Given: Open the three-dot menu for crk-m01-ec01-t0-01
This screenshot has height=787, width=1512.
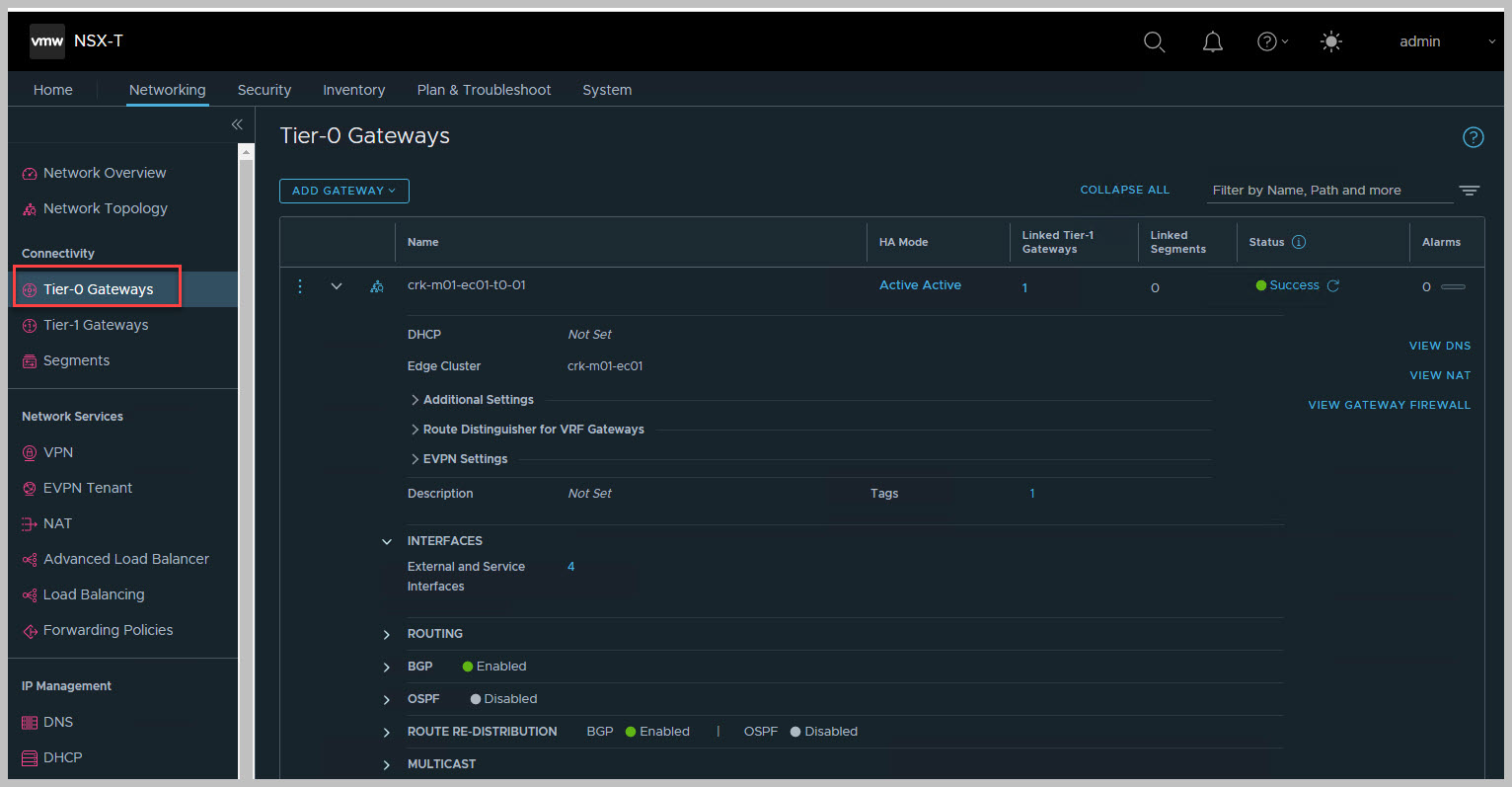Looking at the screenshot, I should coord(300,286).
